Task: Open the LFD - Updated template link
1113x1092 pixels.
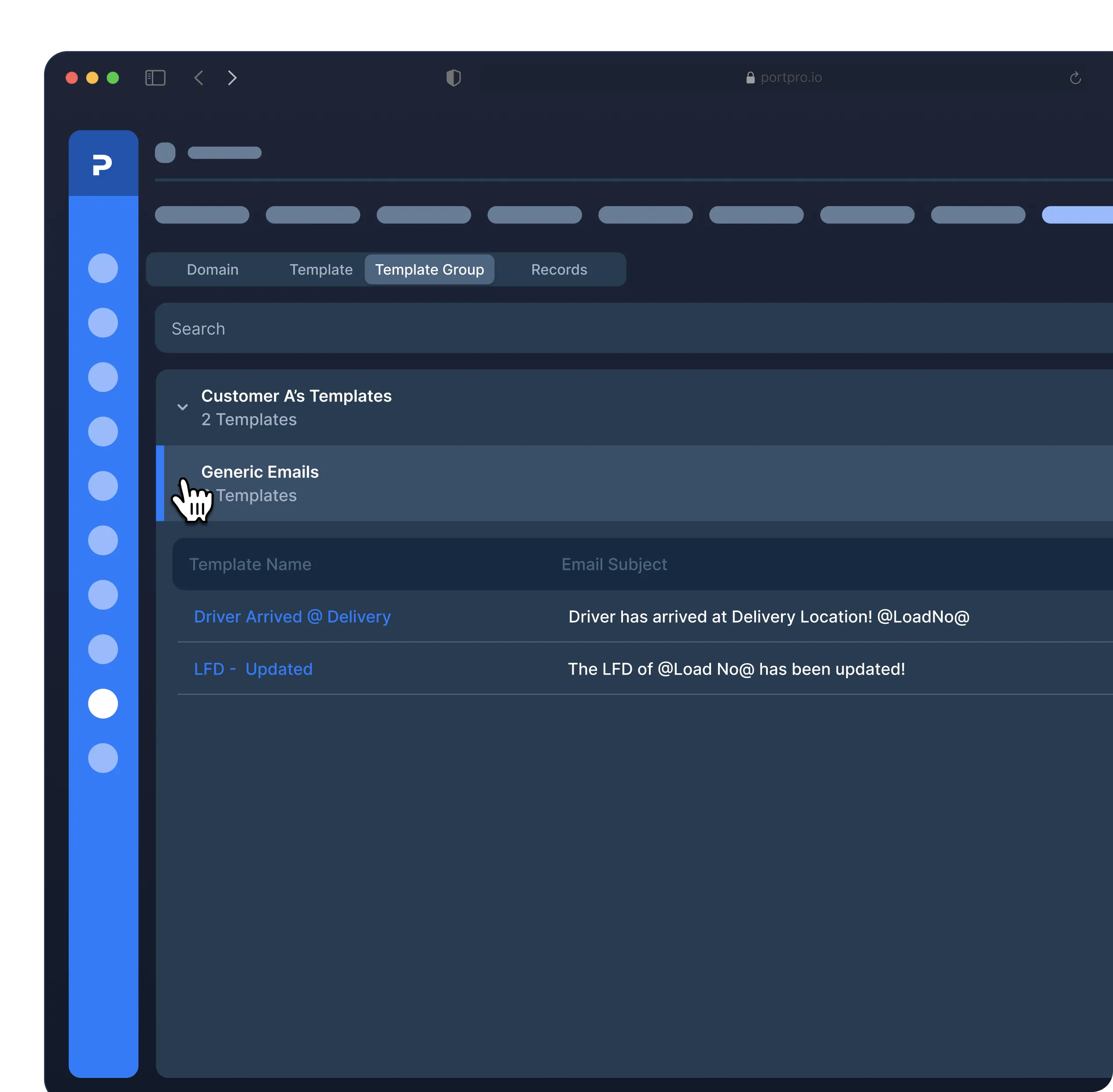Action: [253, 669]
